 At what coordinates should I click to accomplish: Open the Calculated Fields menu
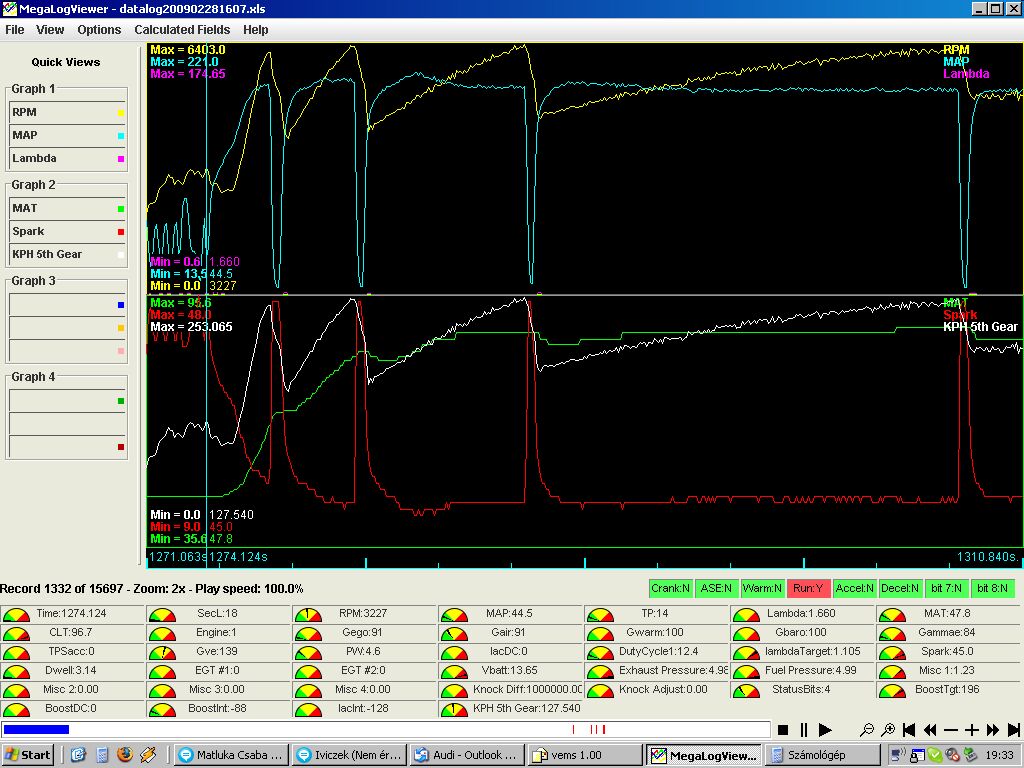pos(182,30)
